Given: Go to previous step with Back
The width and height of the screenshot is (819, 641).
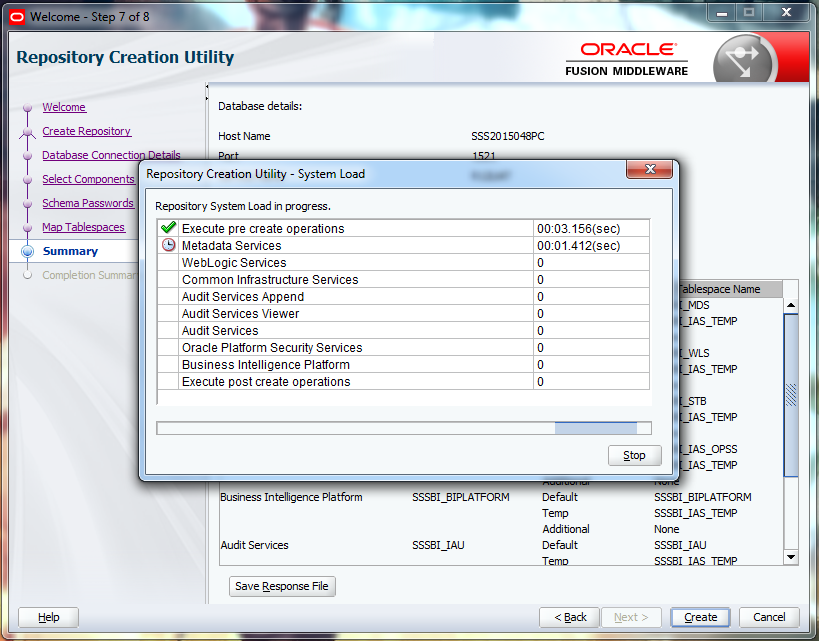Looking at the screenshot, I should point(570,617).
